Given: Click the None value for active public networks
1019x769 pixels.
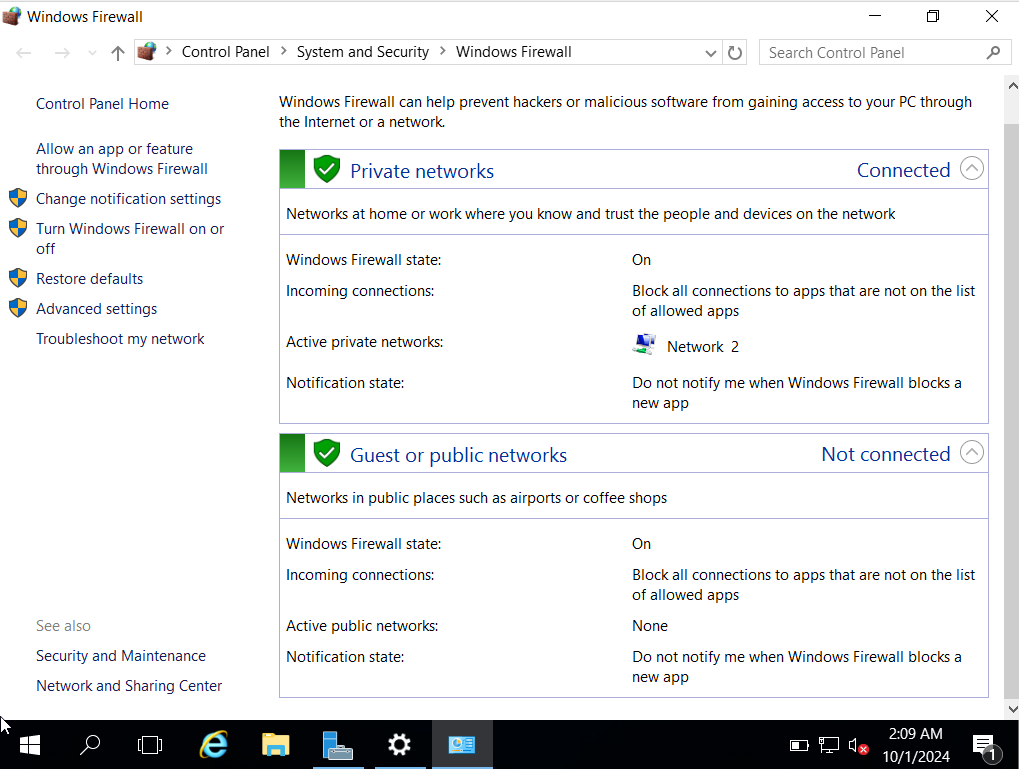Looking at the screenshot, I should click(x=650, y=626).
